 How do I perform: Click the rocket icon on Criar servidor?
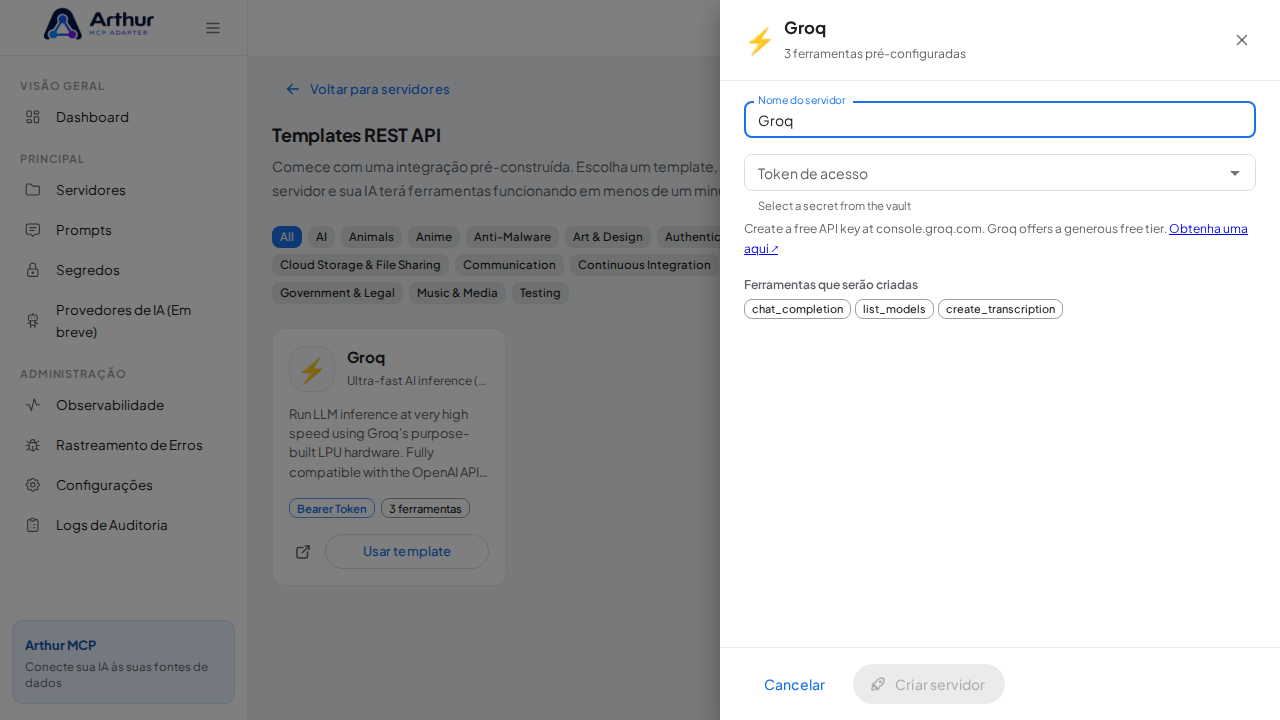pyautogui.click(x=878, y=684)
